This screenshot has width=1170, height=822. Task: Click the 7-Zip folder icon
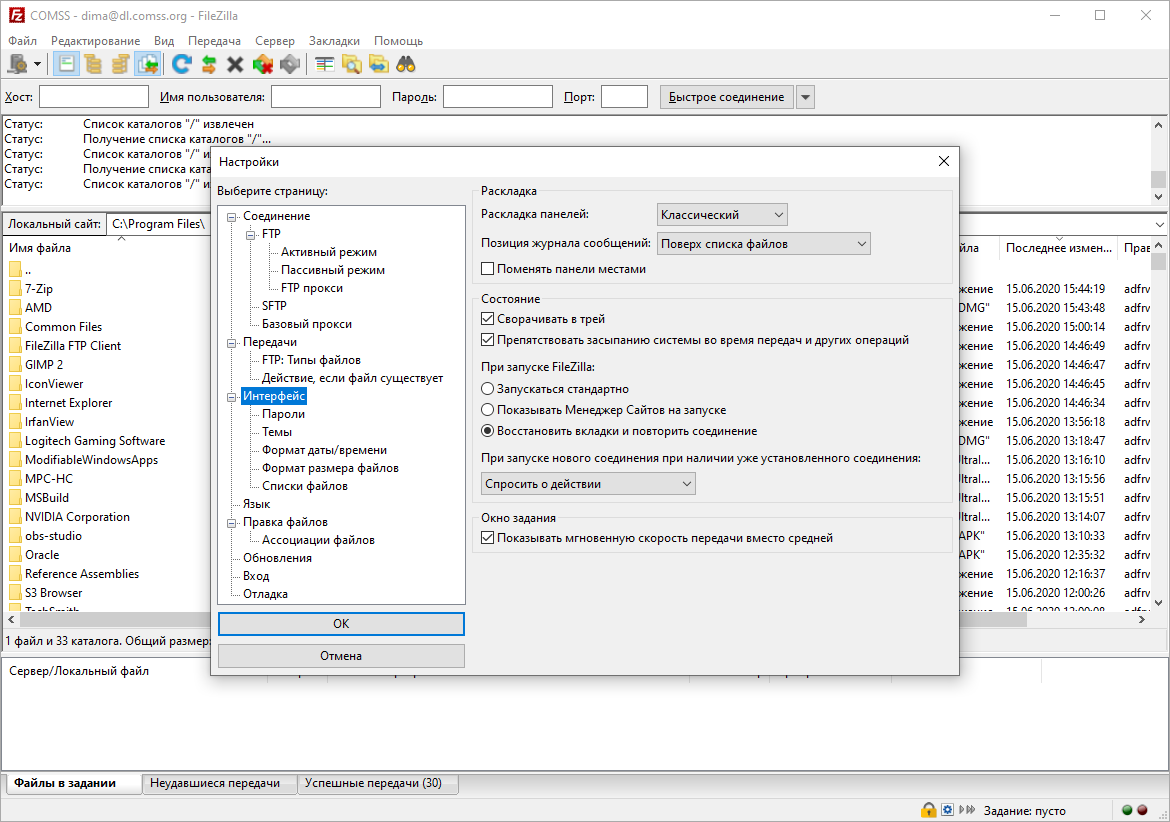point(15,289)
